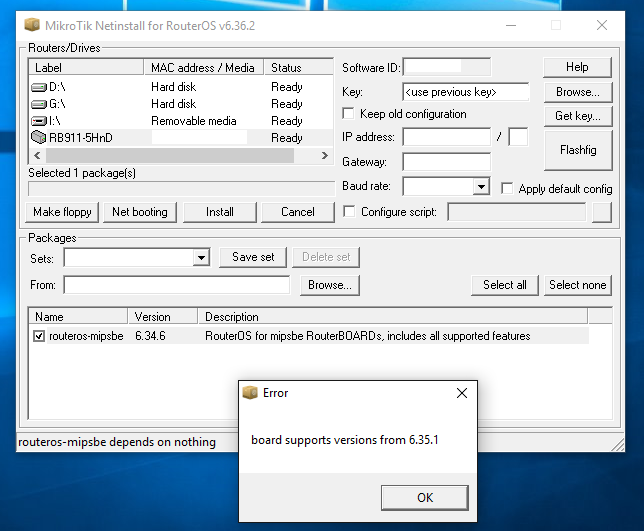Click the Status column header
The height and width of the screenshot is (531, 644).
pos(299,67)
